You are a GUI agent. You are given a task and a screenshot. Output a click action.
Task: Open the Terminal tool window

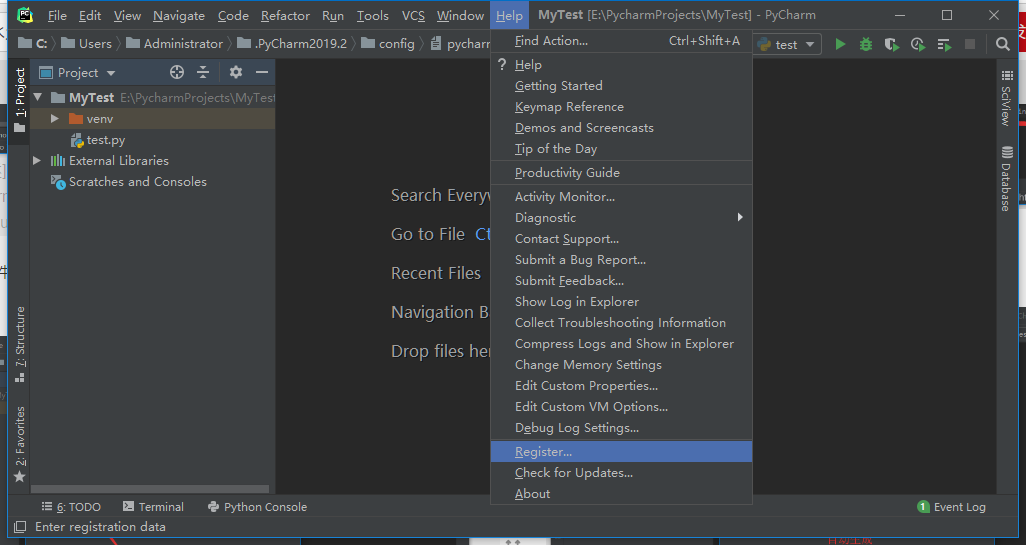point(153,506)
